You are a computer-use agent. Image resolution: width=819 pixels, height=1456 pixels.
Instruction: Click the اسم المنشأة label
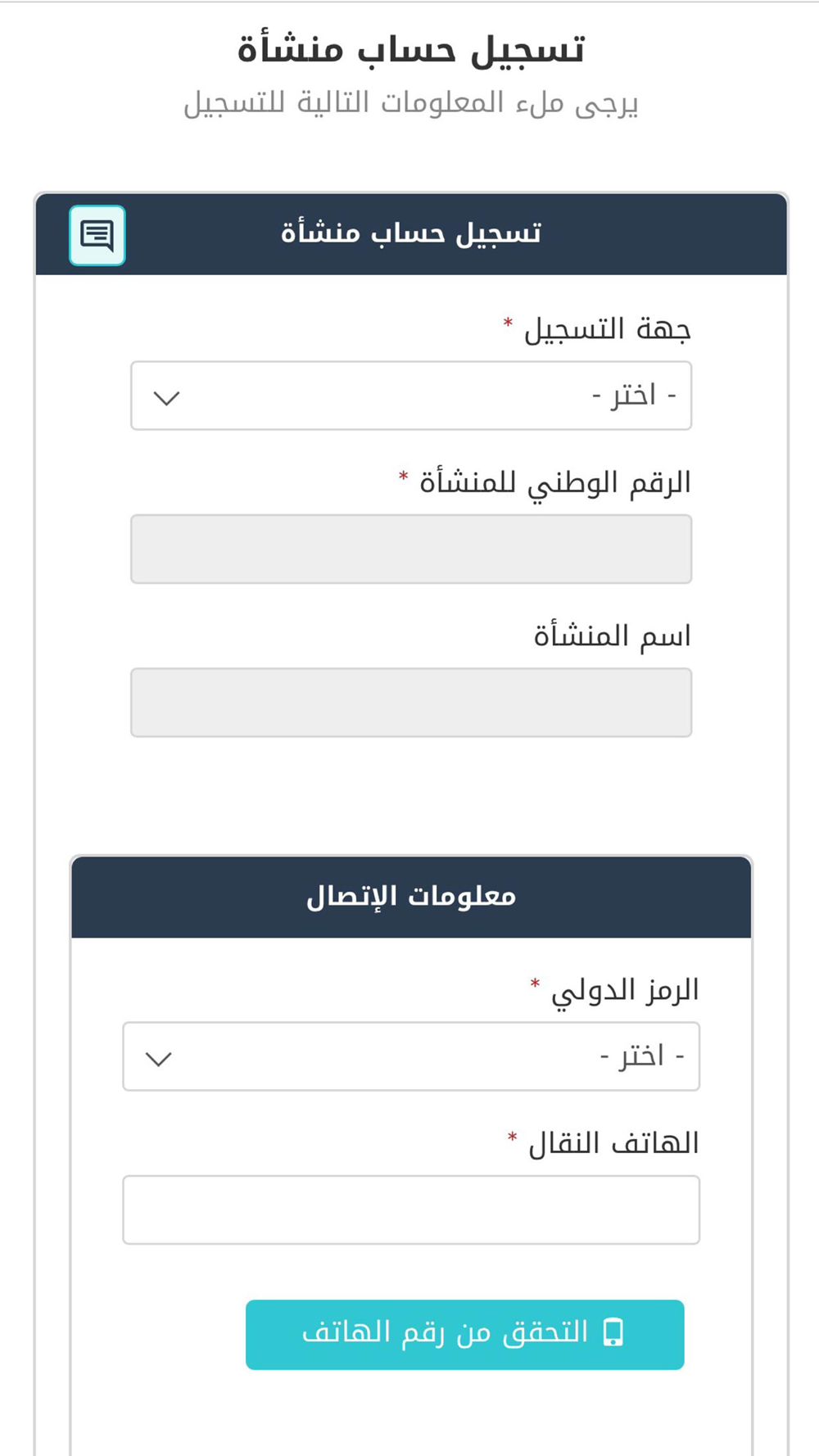(613, 636)
